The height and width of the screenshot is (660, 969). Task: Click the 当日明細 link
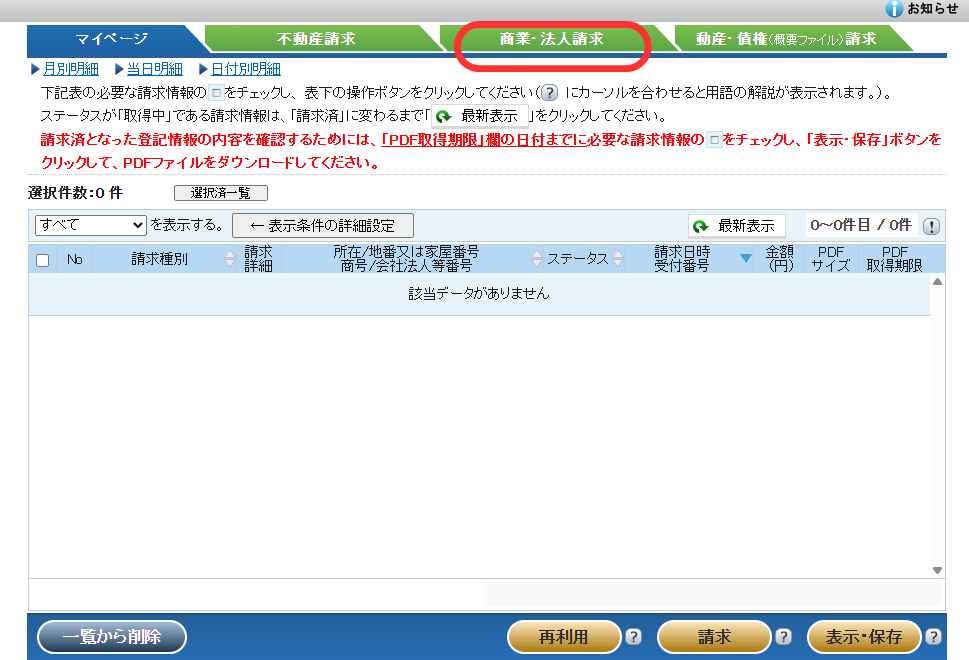(154, 69)
